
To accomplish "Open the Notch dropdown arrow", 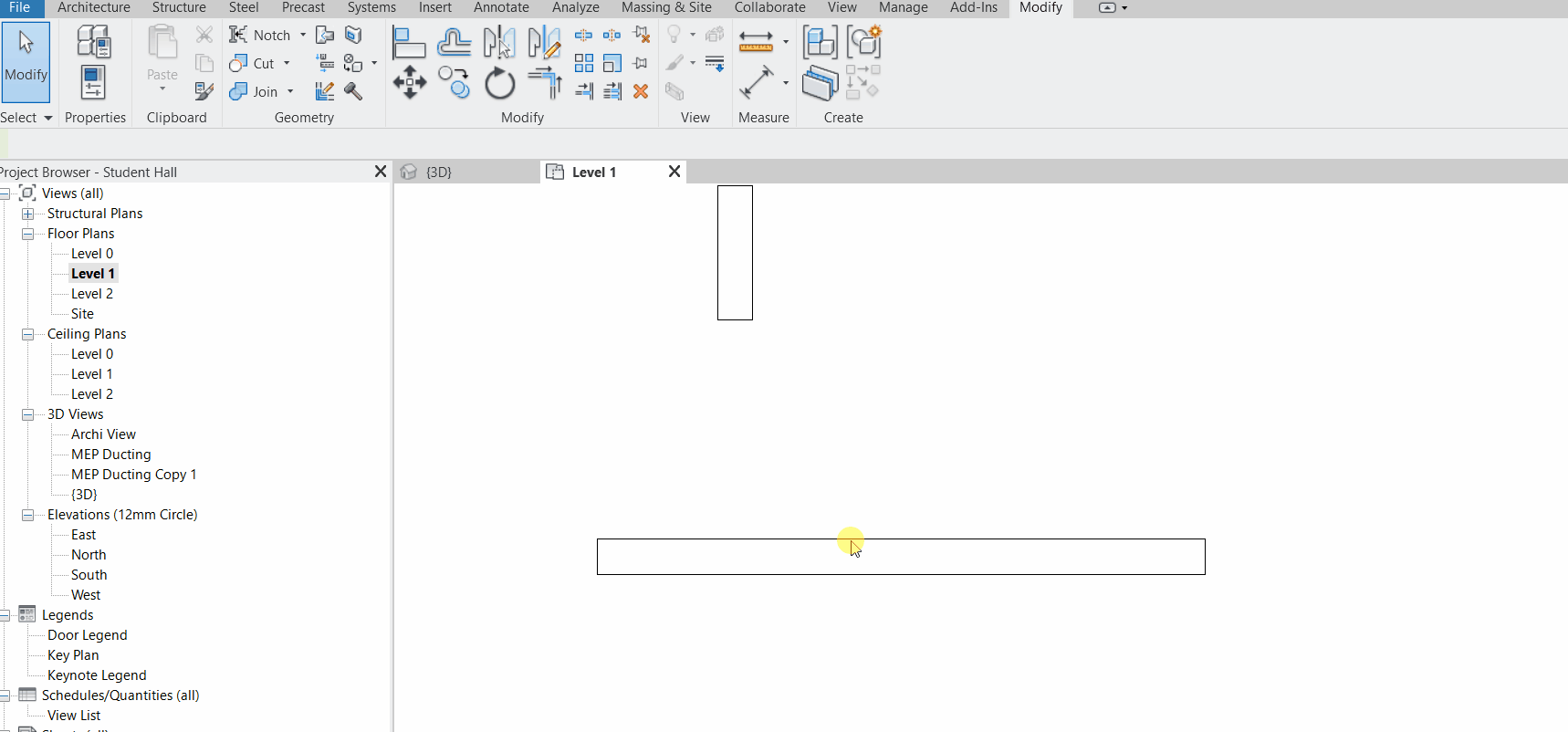I will click(x=303, y=35).
